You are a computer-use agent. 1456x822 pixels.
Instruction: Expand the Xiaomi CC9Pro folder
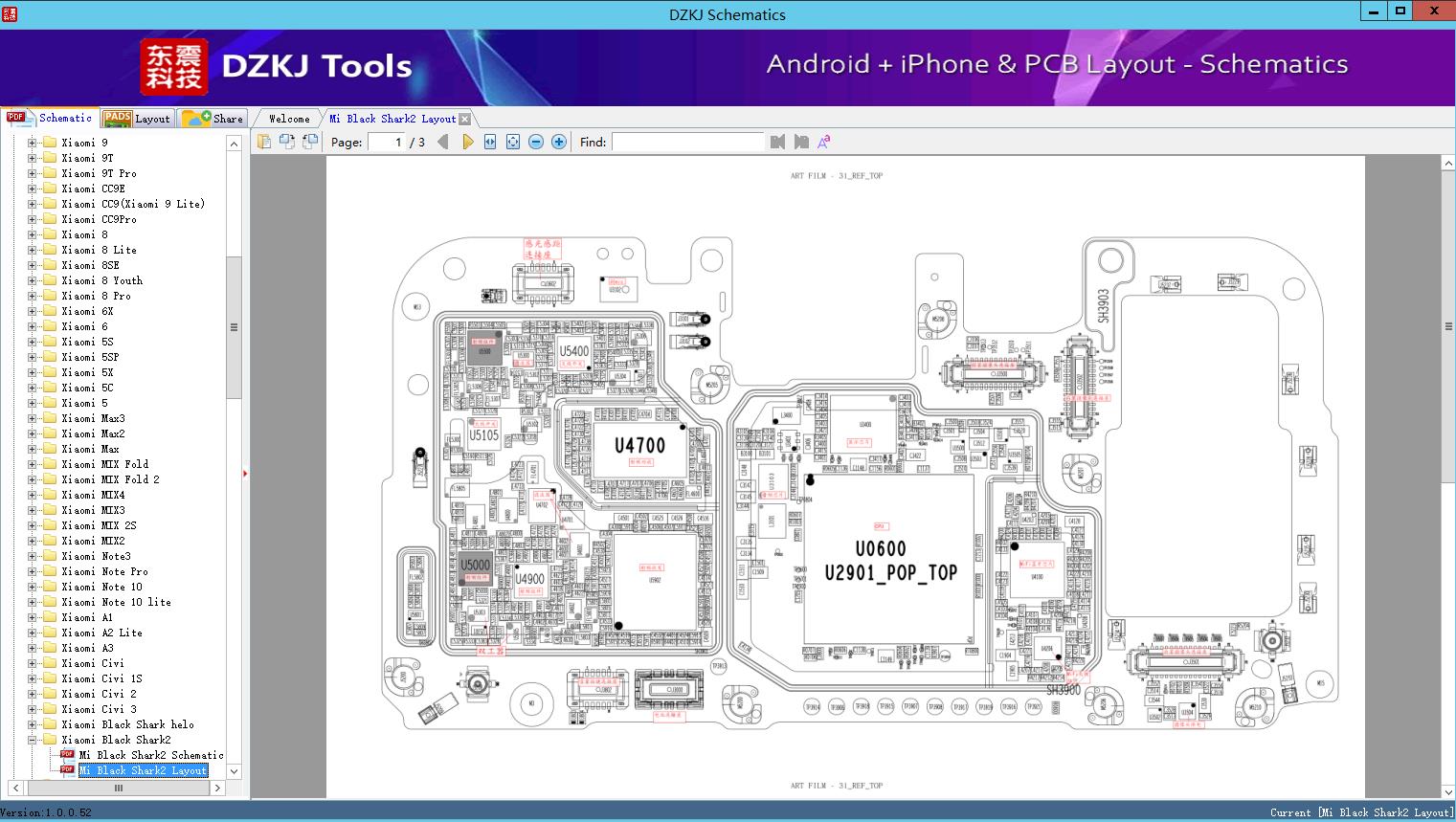32,219
